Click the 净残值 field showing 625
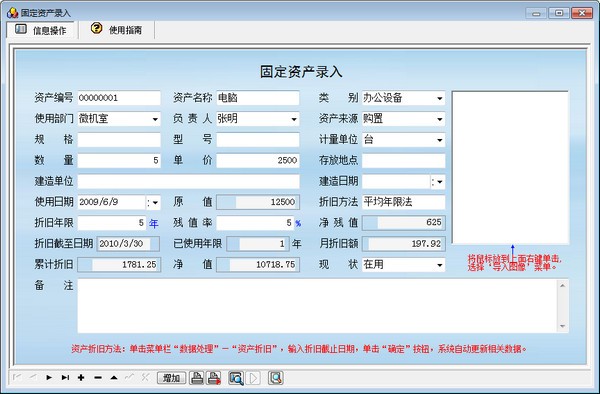 [404, 223]
